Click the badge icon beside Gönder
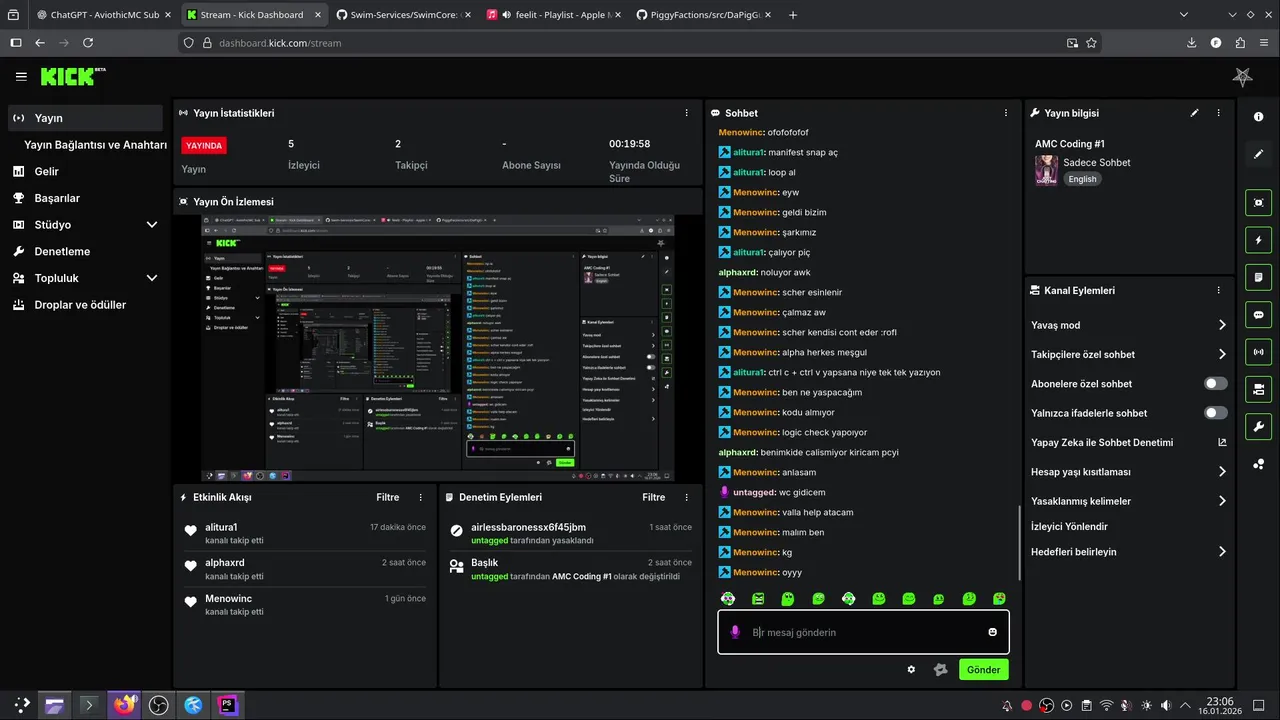Screen dimensions: 1280x720 click(940, 669)
